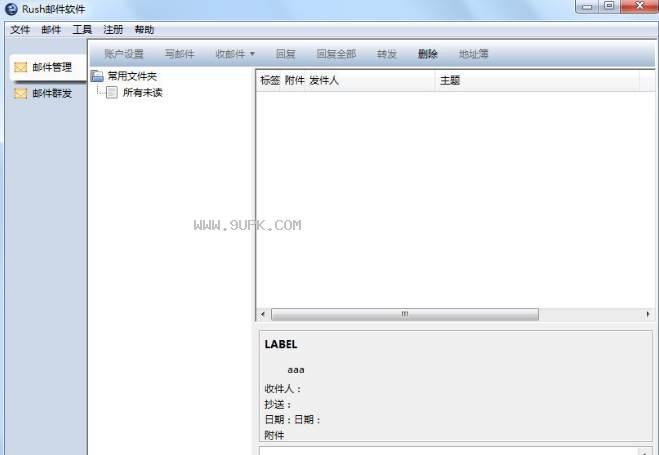Open the 帮助 menu
The height and width of the screenshot is (455, 659).
pos(144,30)
